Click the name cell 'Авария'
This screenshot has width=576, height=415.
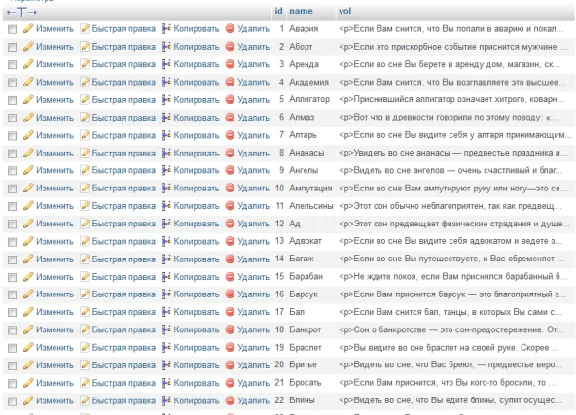pyautogui.click(x=303, y=29)
